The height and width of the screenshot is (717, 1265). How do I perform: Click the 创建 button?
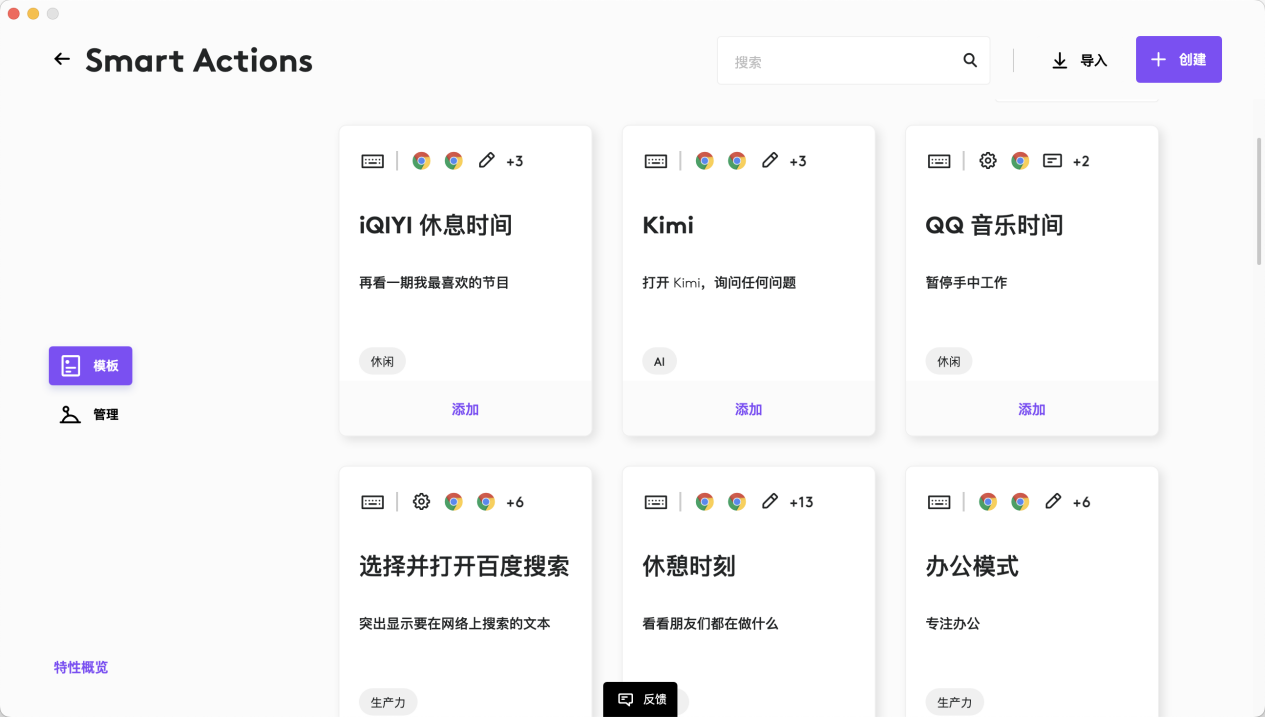[1179, 60]
